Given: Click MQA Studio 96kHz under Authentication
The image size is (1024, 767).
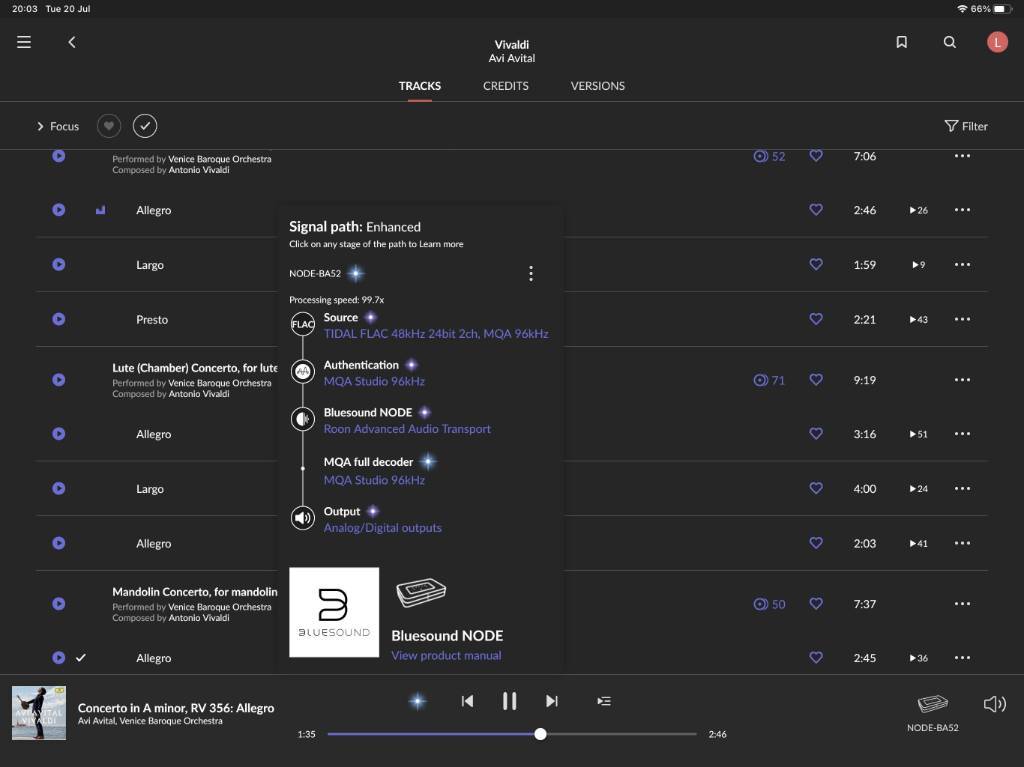Looking at the screenshot, I should click(x=374, y=382).
